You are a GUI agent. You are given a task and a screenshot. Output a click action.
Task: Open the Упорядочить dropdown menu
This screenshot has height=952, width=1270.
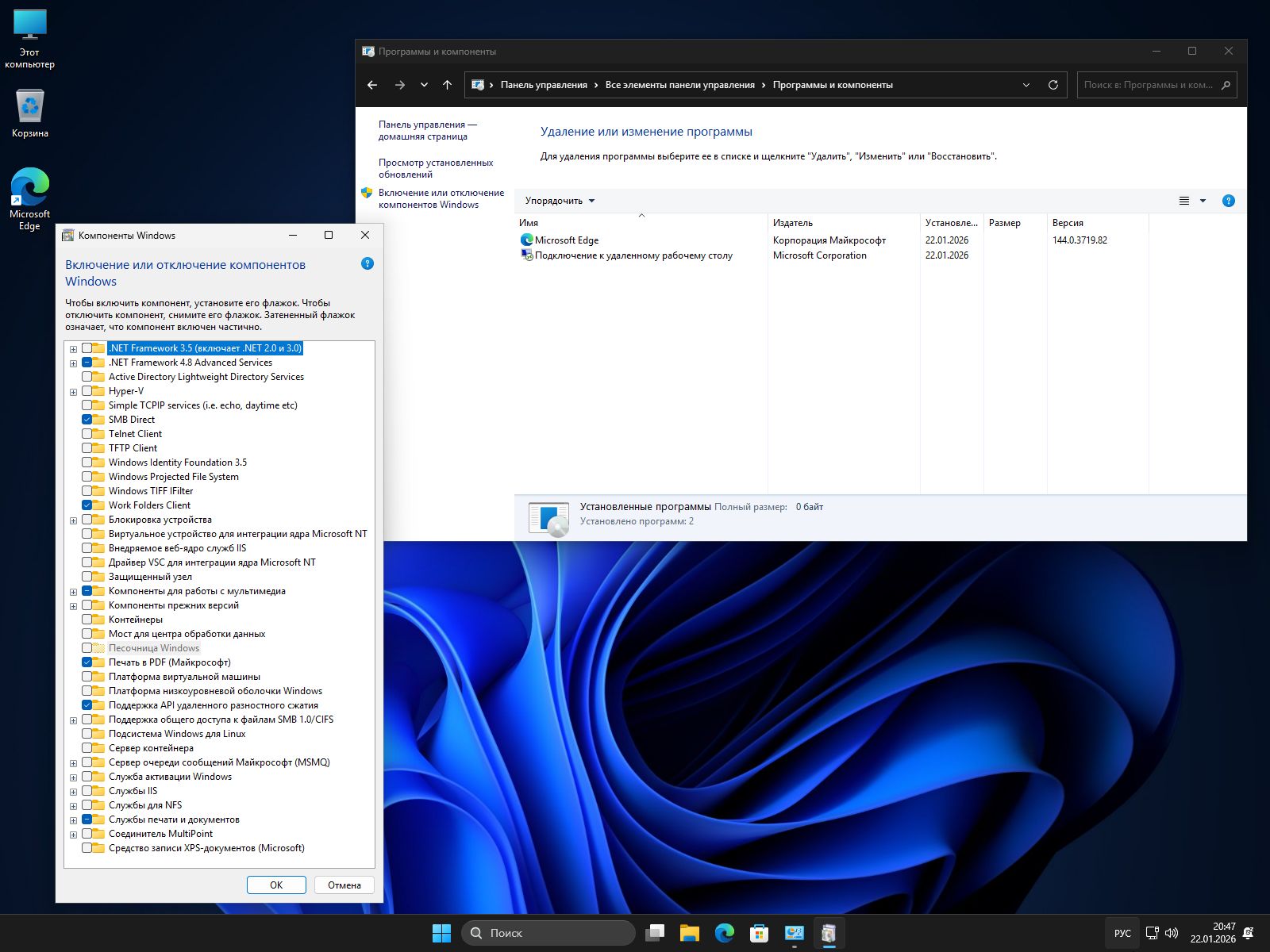pyautogui.click(x=560, y=201)
